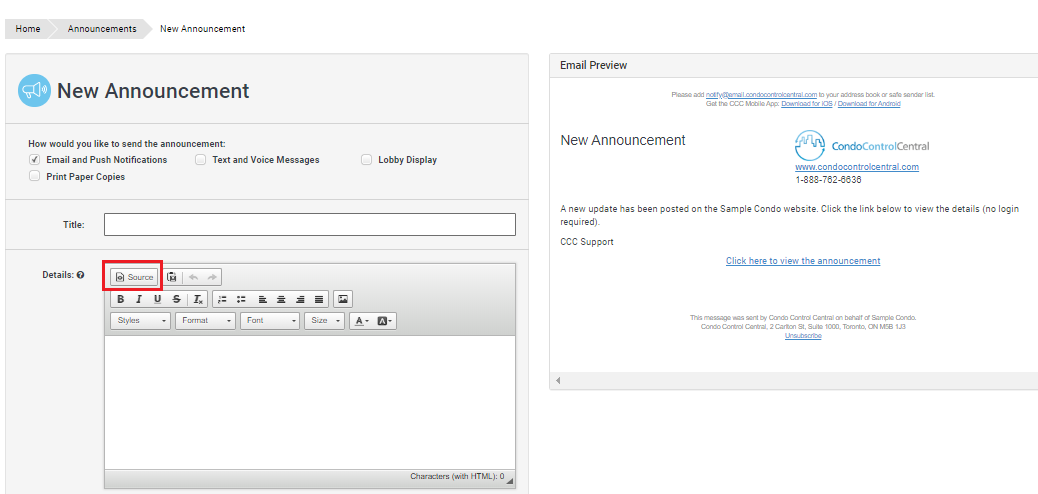Toggle bold formatting in editor
Image resolution: width=1038 pixels, height=494 pixels.
121,299
